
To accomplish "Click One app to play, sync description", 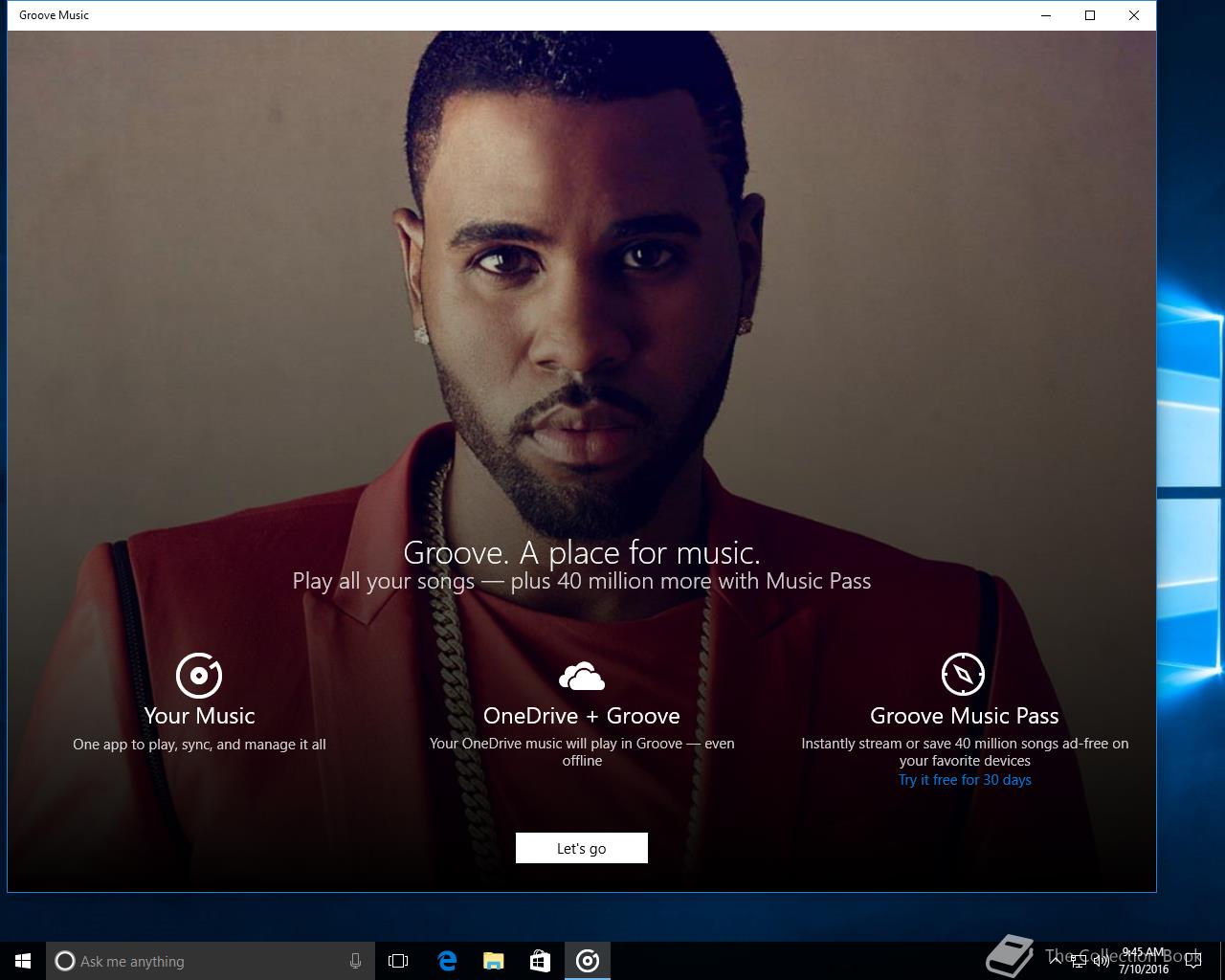I will [x=199, y=745].
